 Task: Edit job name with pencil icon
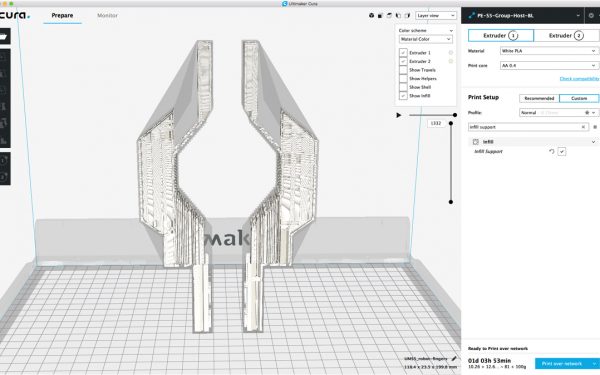click(x=454, y=359)
